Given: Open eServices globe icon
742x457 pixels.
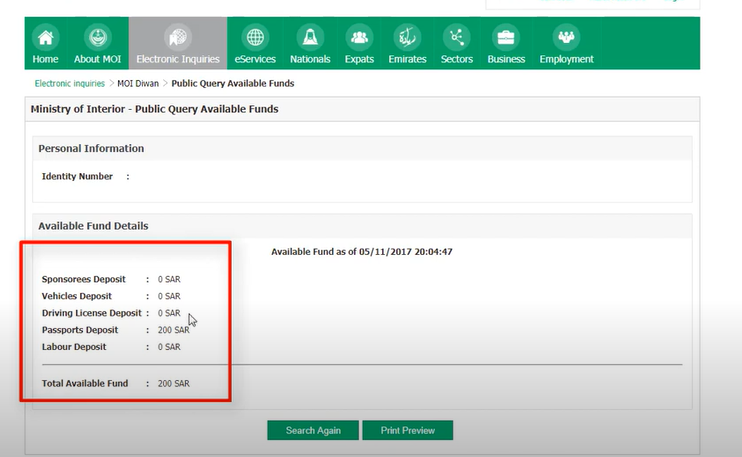Looking at the screenshot, I should pos(255,37).
